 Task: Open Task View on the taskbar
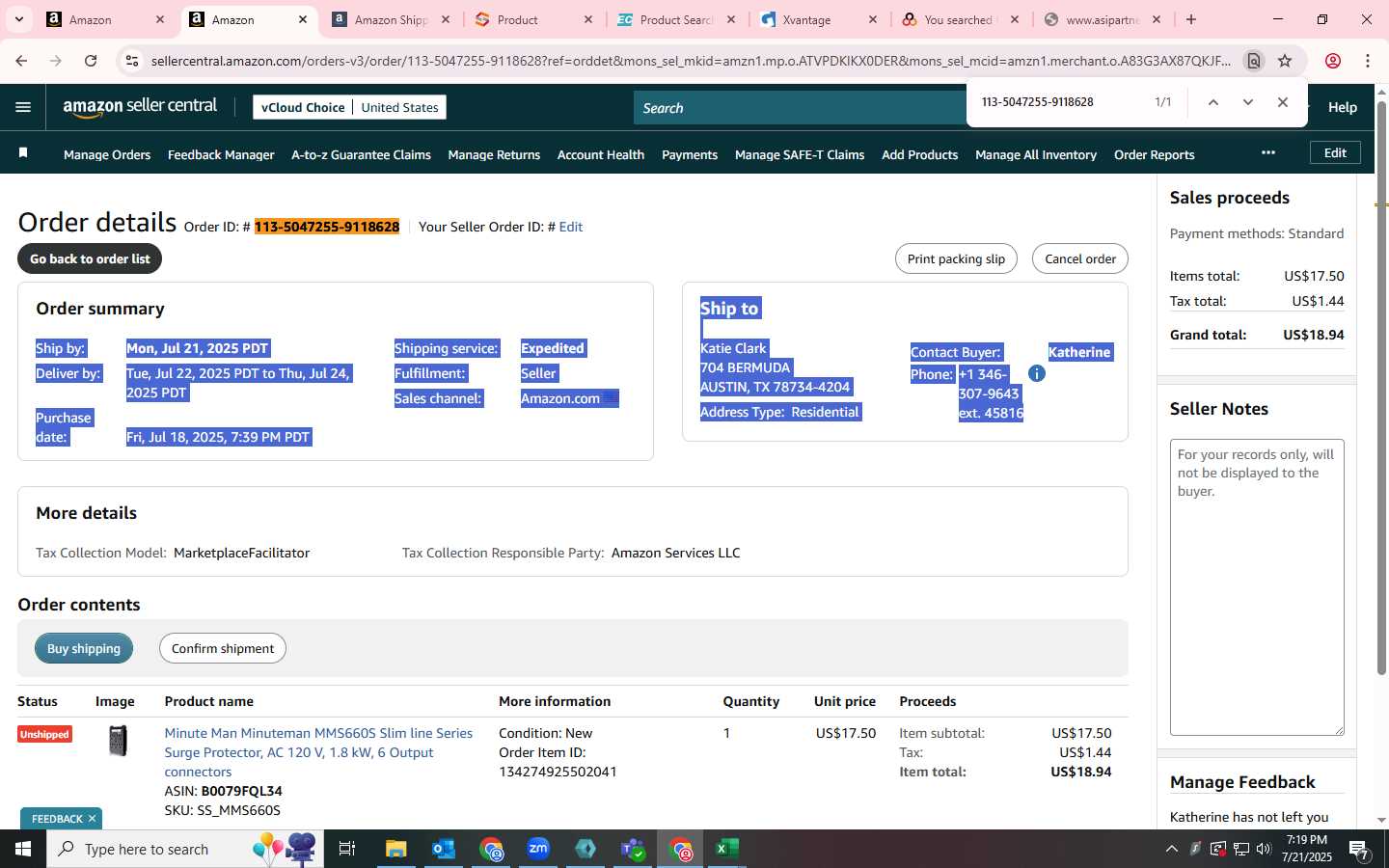coord(347,849)
